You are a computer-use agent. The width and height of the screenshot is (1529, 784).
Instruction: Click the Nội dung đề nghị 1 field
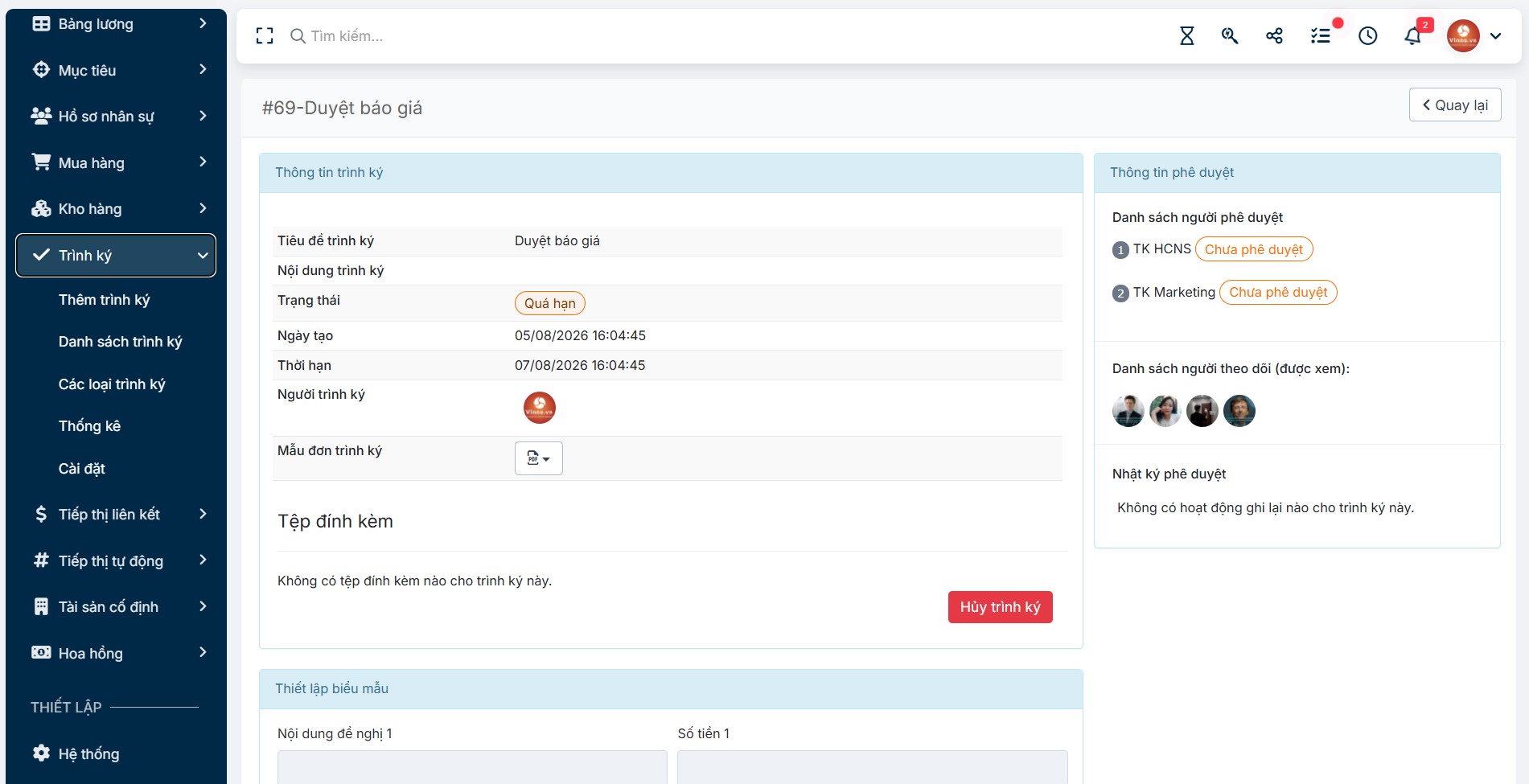472,767
